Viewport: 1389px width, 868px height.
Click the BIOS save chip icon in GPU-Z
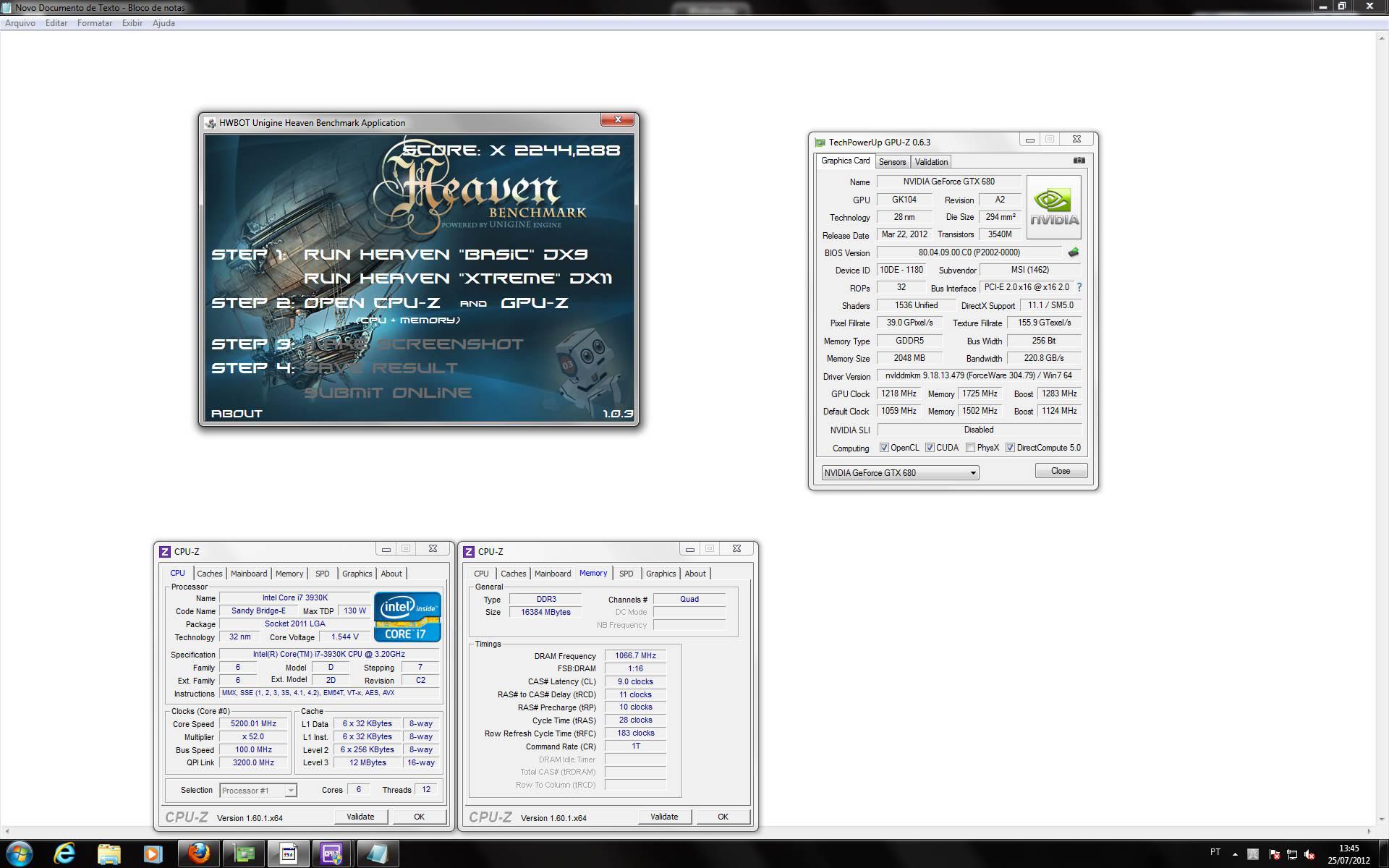[1074, 252]
